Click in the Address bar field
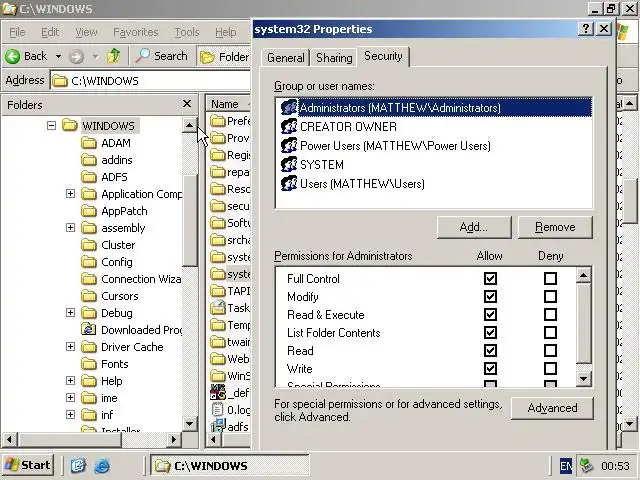 point(150,80)
